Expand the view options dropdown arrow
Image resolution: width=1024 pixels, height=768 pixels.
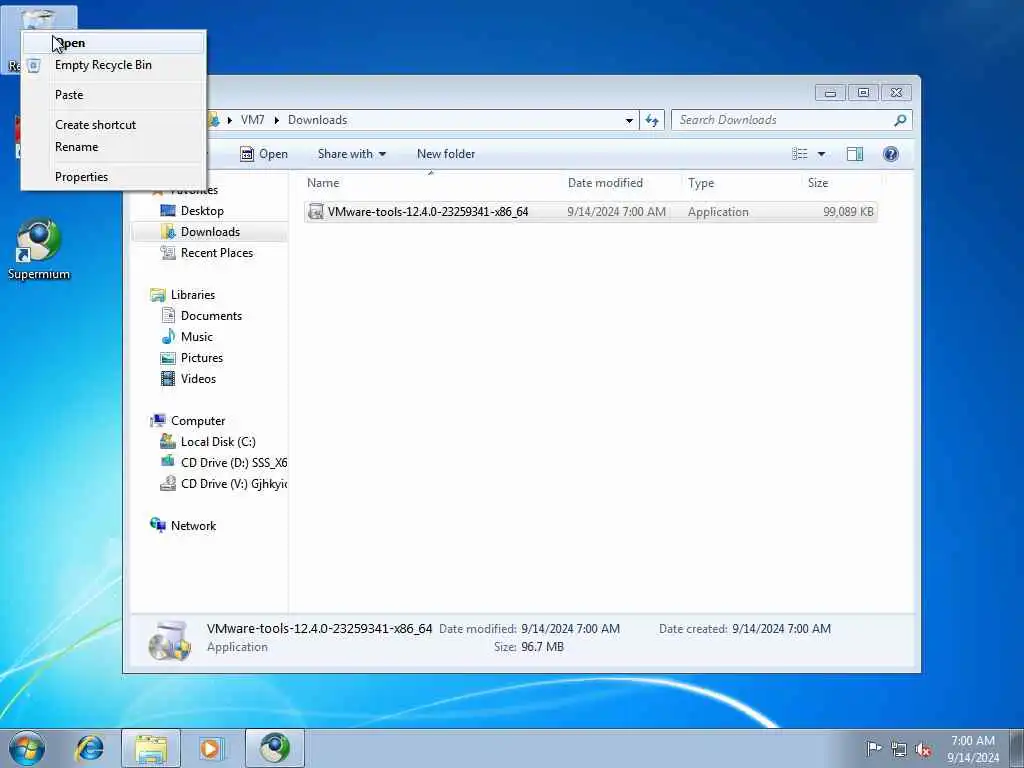[x=822, y=154]
